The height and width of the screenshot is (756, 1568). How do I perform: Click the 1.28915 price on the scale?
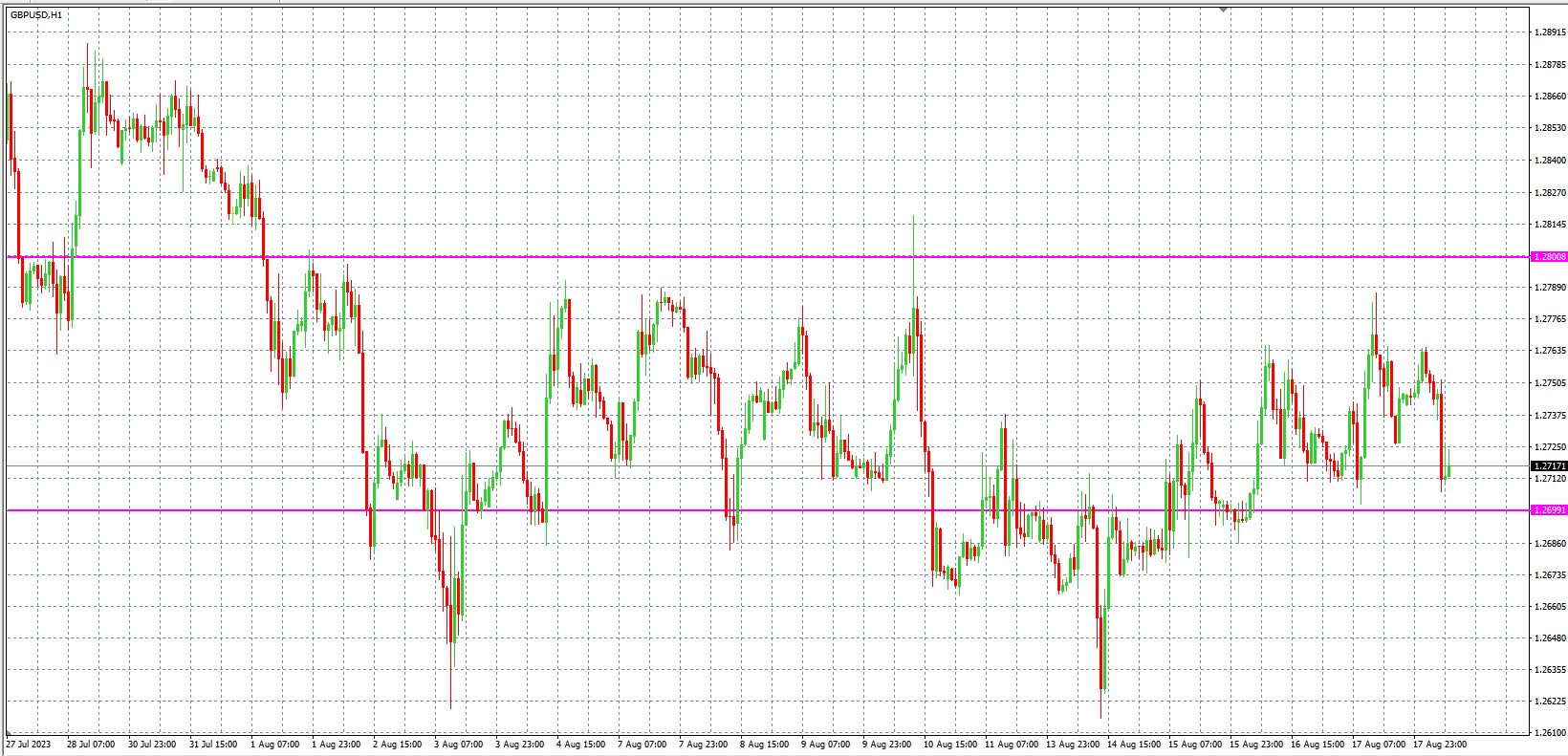[x=1549, y=32]
